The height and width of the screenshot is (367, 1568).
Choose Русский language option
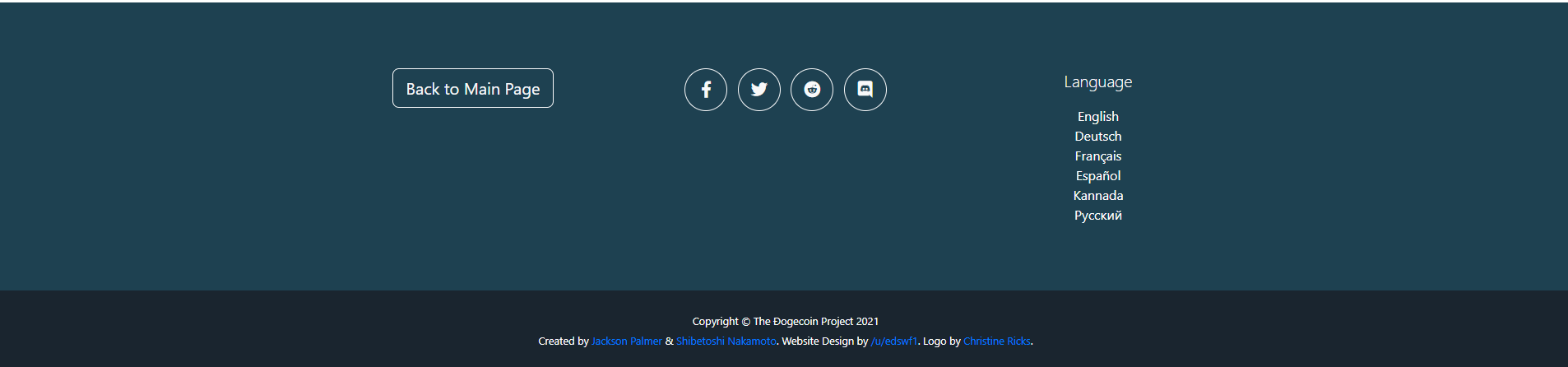pyautogui.click(x=1098, y=216)
